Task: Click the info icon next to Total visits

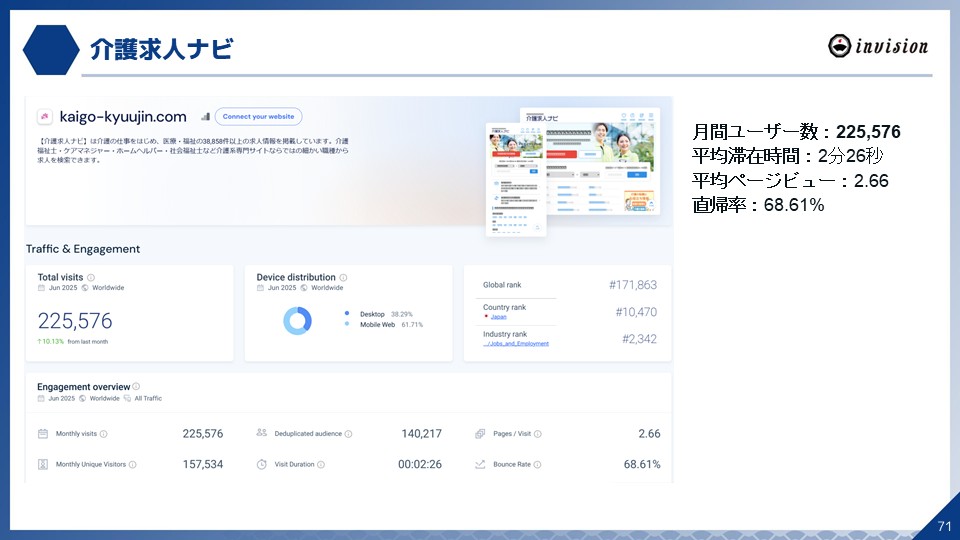Action: pyautogui.click(x=91, y=277)
